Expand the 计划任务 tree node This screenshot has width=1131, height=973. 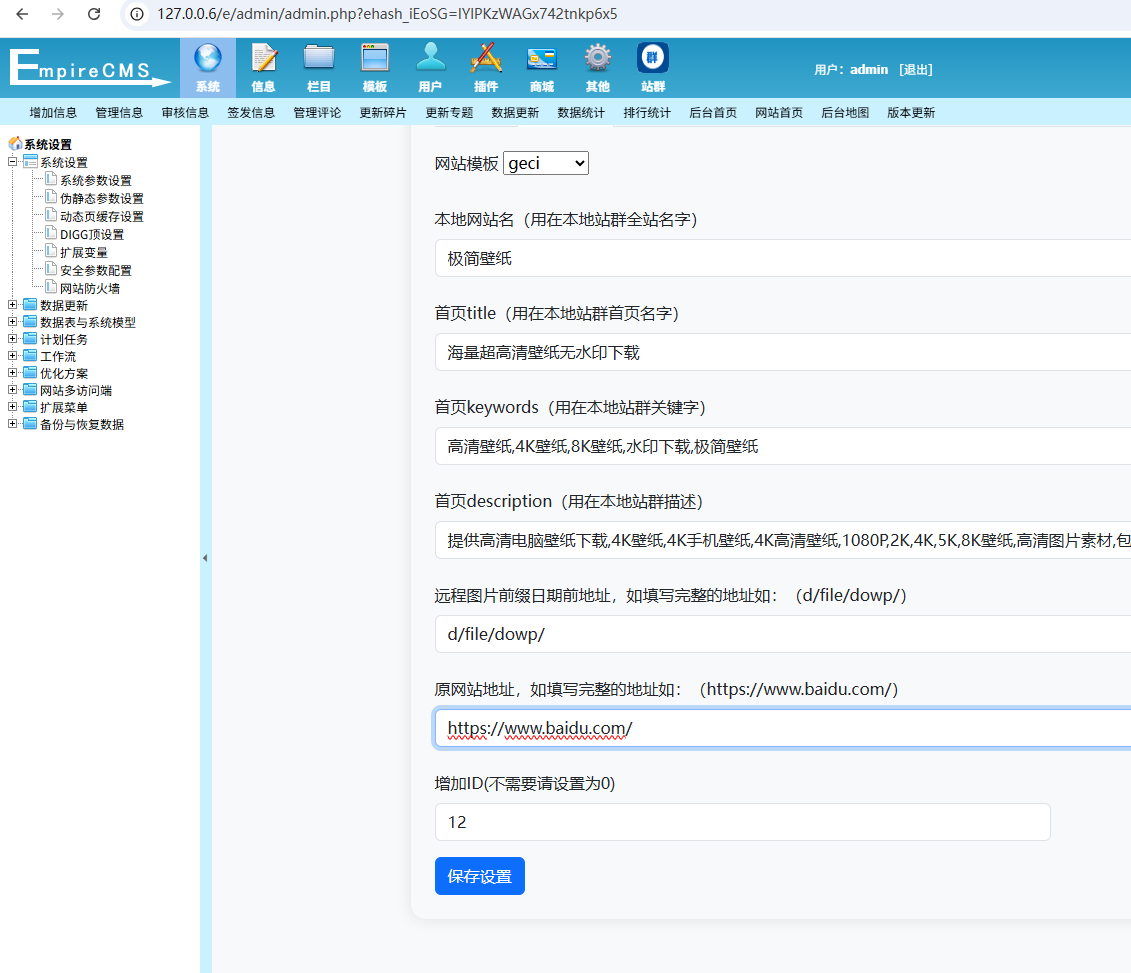coord(13,339)
